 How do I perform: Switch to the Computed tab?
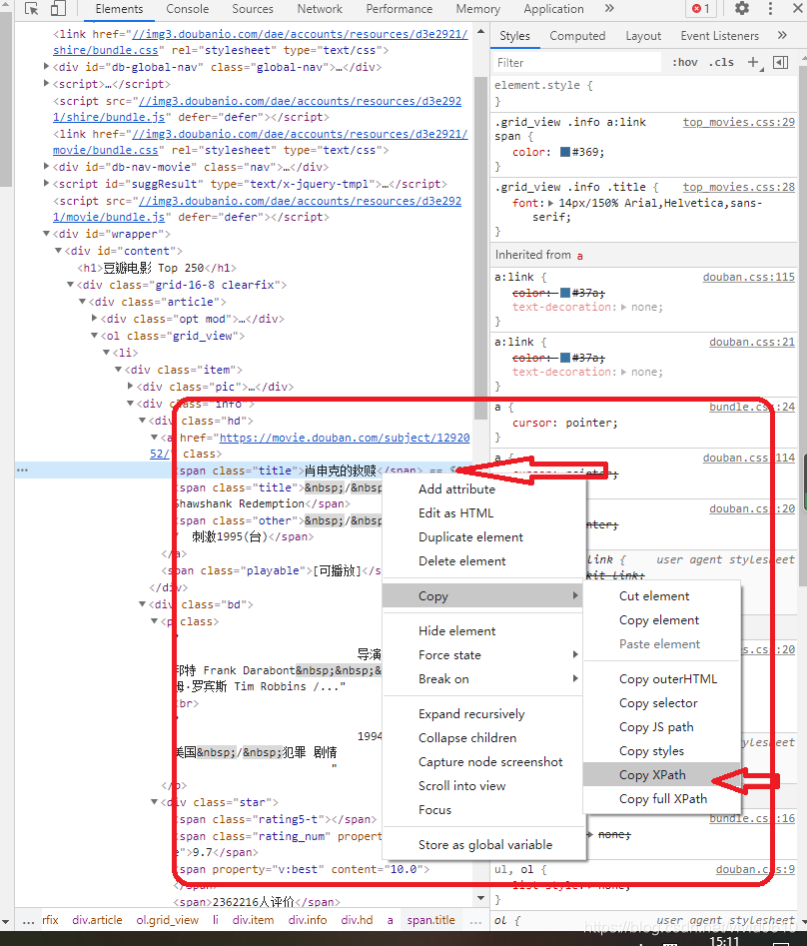point(577,36)
